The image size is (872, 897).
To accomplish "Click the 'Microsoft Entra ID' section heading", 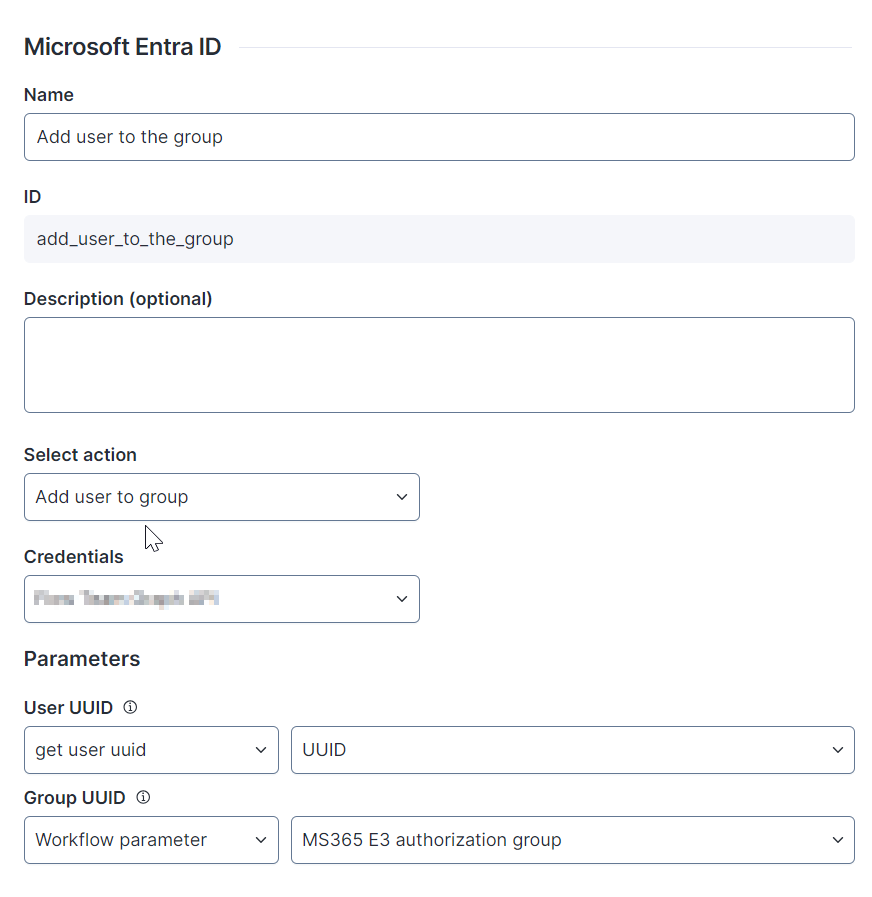I will [122, 47].
